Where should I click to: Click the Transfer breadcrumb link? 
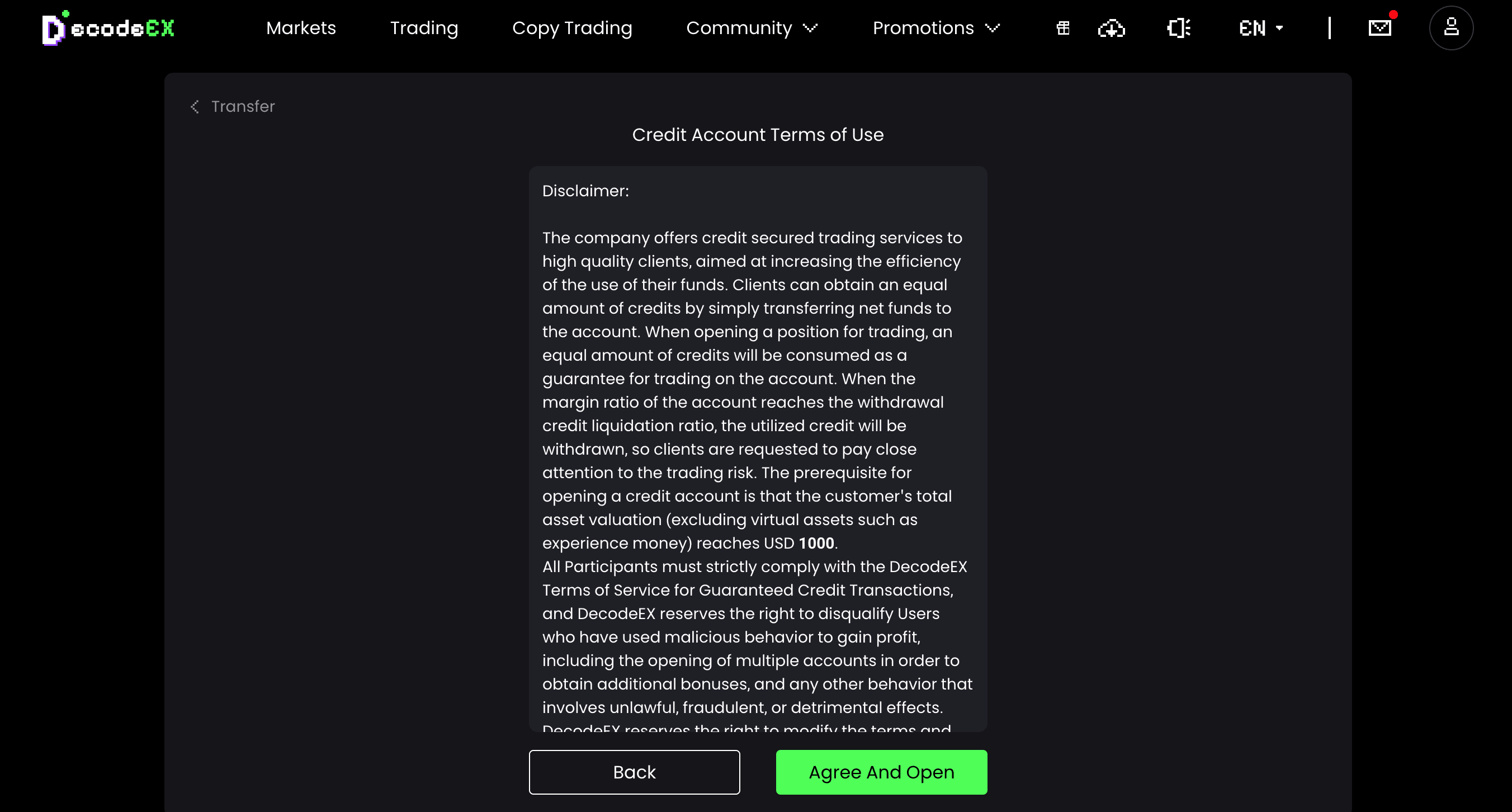(x=243, y=106)
